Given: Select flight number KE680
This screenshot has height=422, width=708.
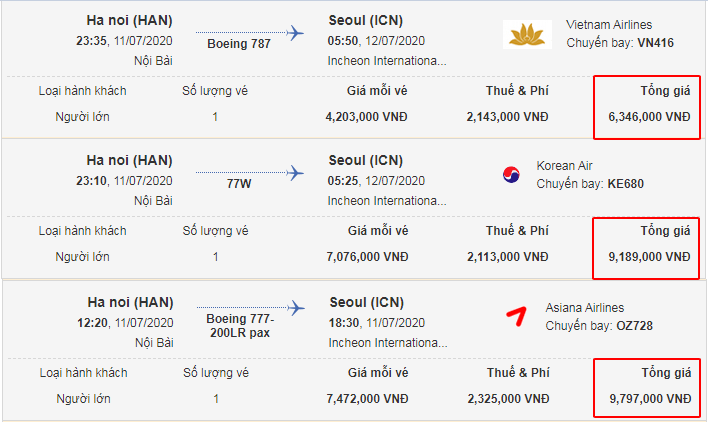Looking at the screenshot, I should [x=627, y=184].
